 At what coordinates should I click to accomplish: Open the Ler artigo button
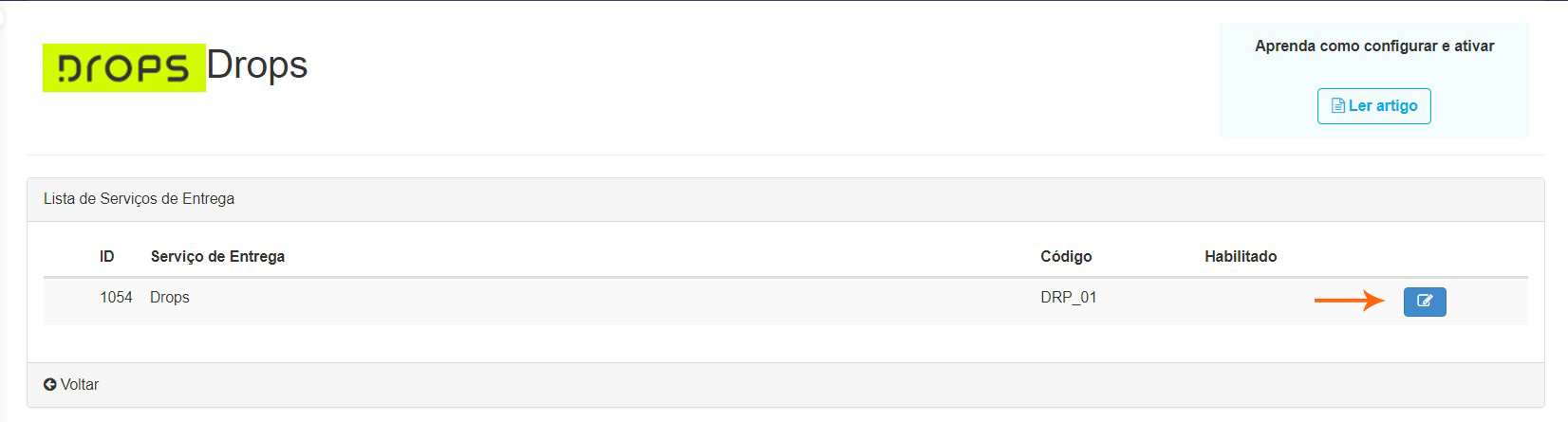pyautogui.click(x=1373, y=106)
